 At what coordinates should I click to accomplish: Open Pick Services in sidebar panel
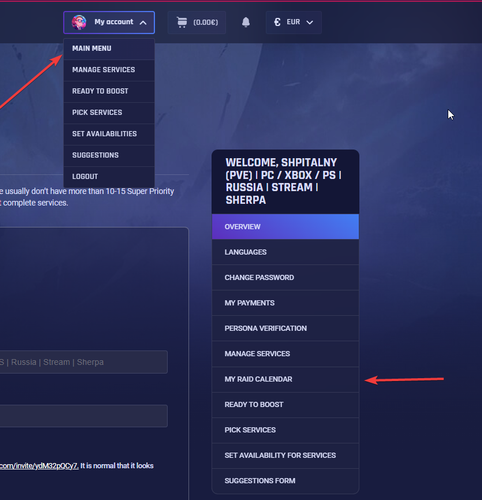coord(285,430)
